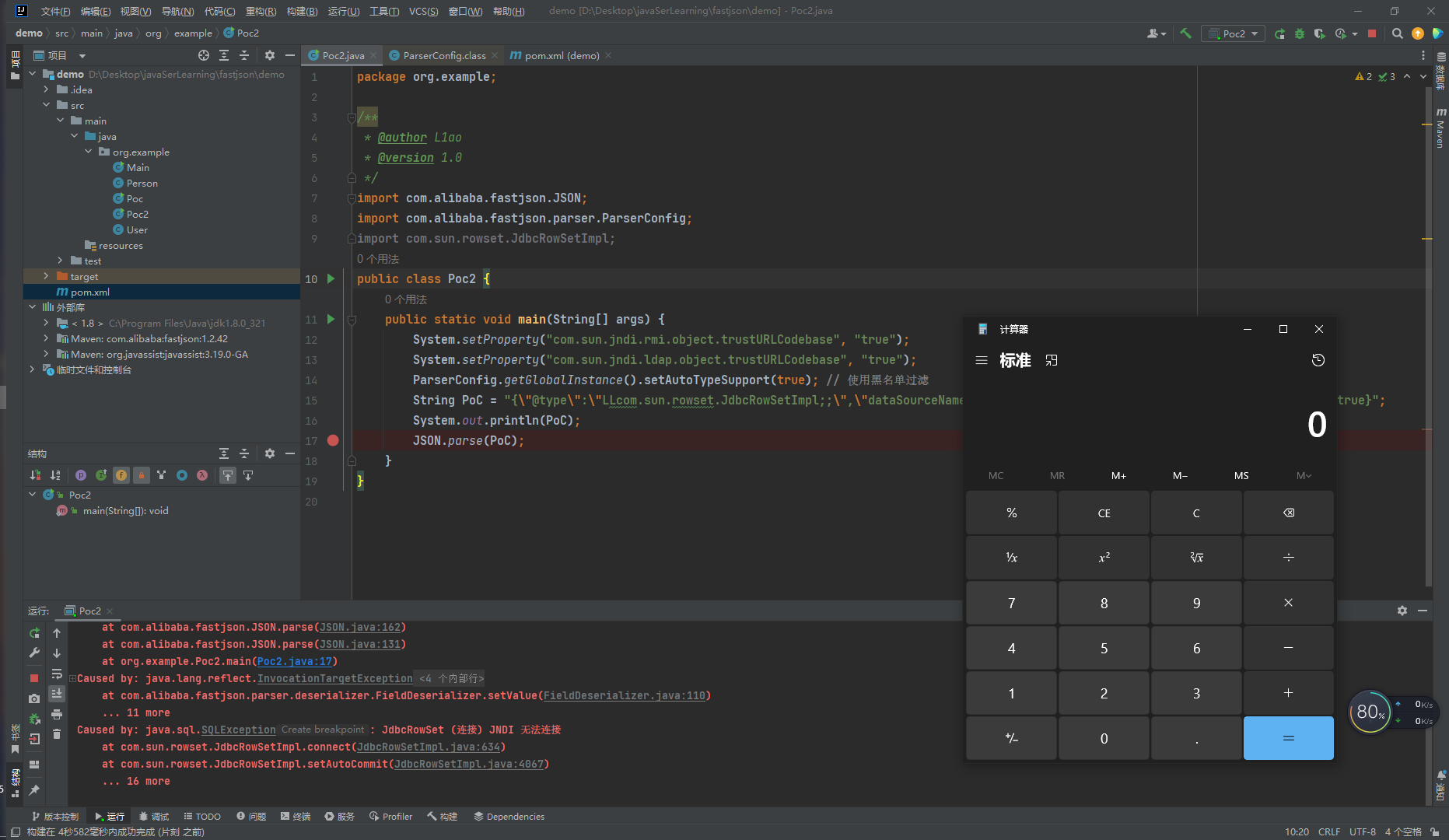This screenshot has height=840, width=1449.
Task: Toggle autoscroll to source in Structure panel
Action: click(228, 475)
